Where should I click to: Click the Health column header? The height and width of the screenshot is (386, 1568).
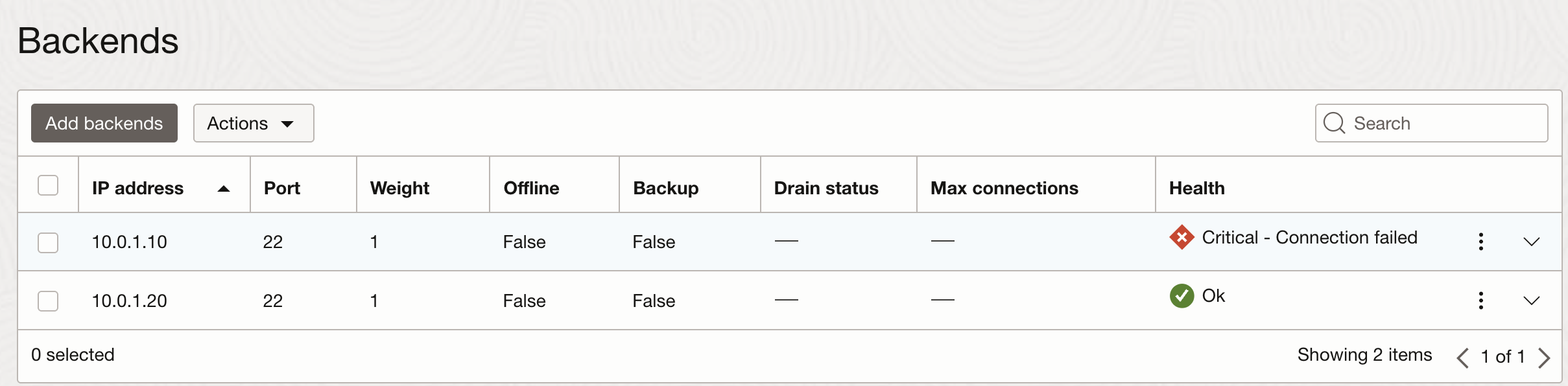(x=1197, y=188)
